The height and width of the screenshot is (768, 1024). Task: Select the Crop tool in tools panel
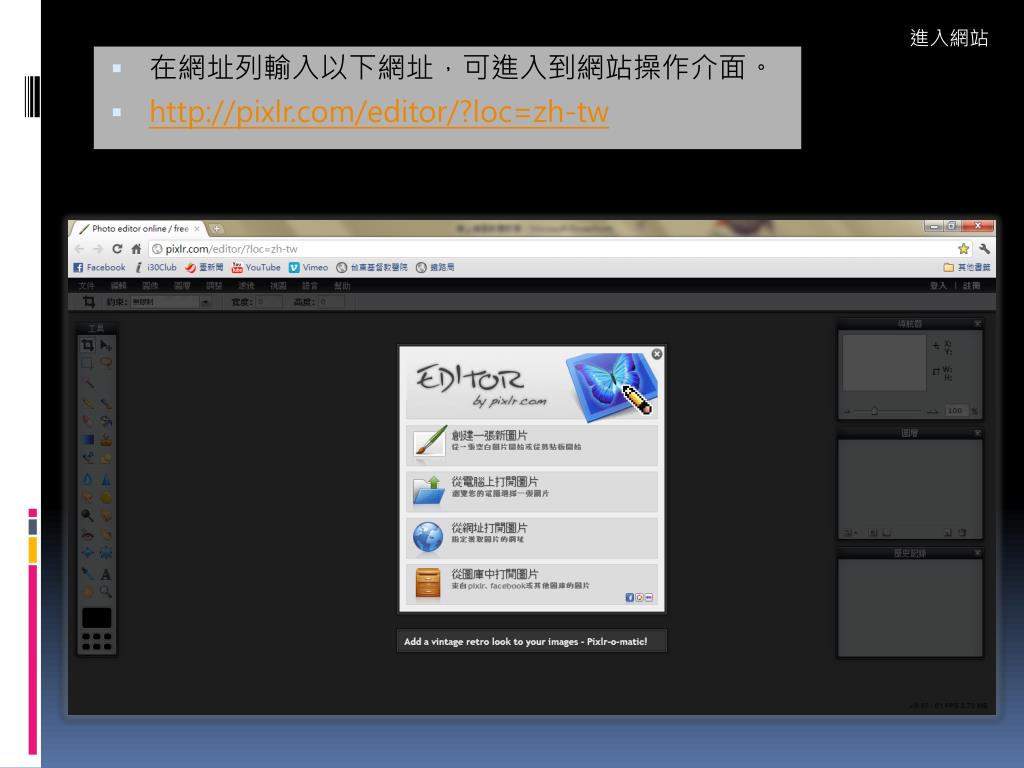pos(88,344)
